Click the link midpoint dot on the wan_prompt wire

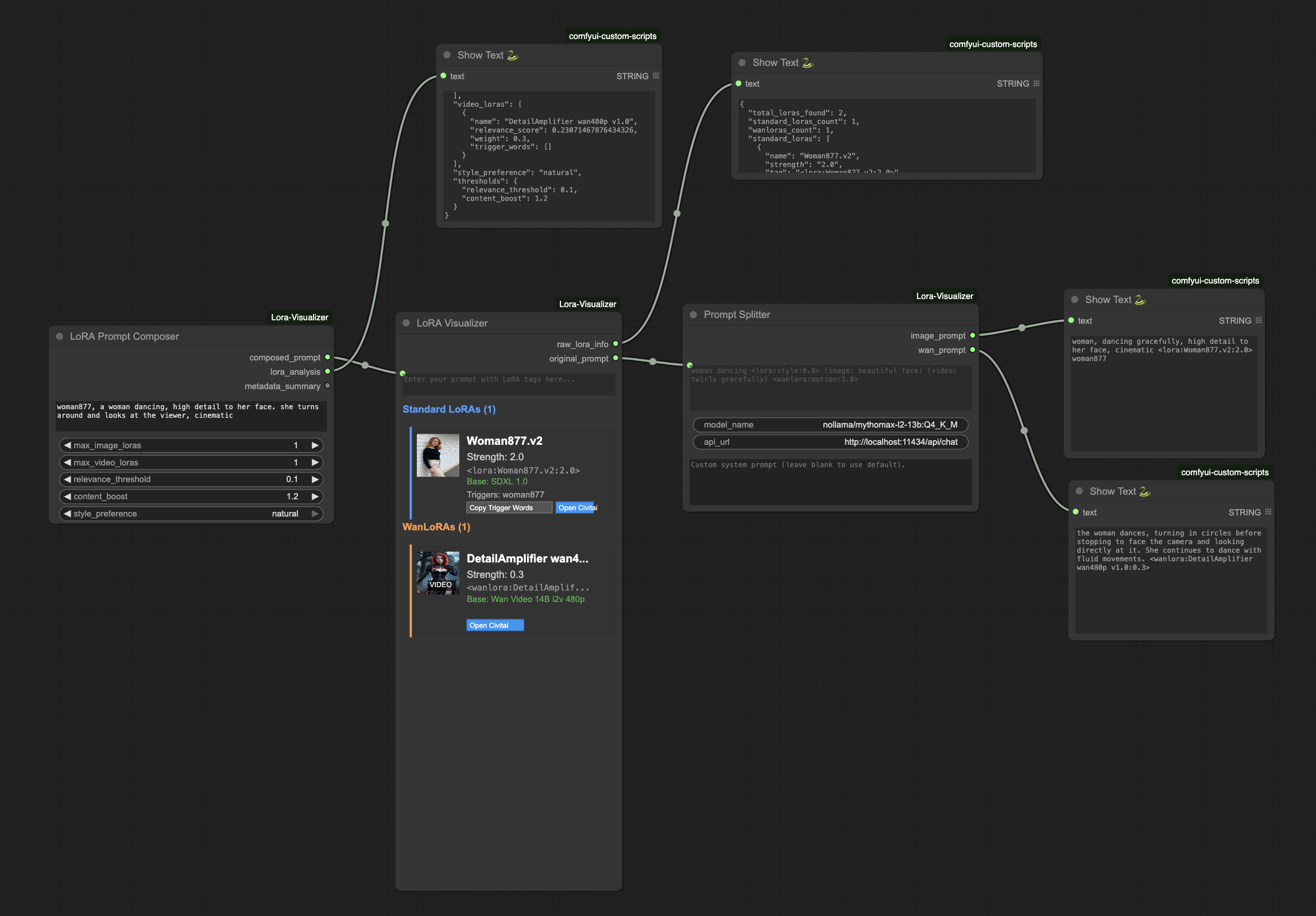(1024, 430)
